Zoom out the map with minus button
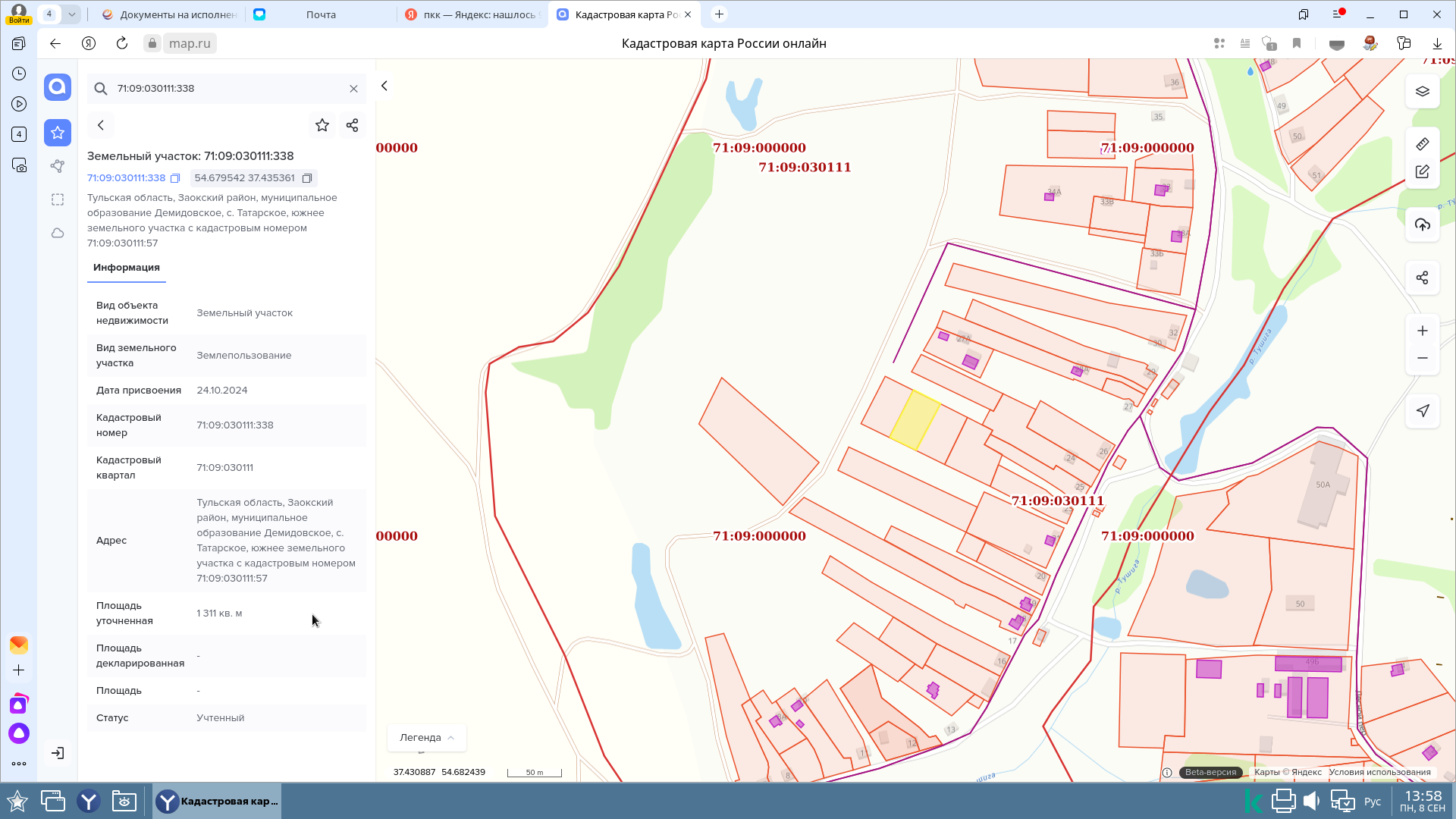 pyautogui.click(x=1422, y=358)
